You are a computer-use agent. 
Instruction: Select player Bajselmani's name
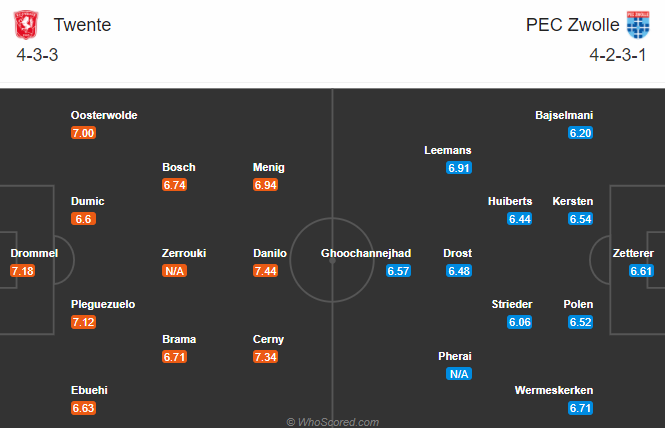click(x=564, y=115)
